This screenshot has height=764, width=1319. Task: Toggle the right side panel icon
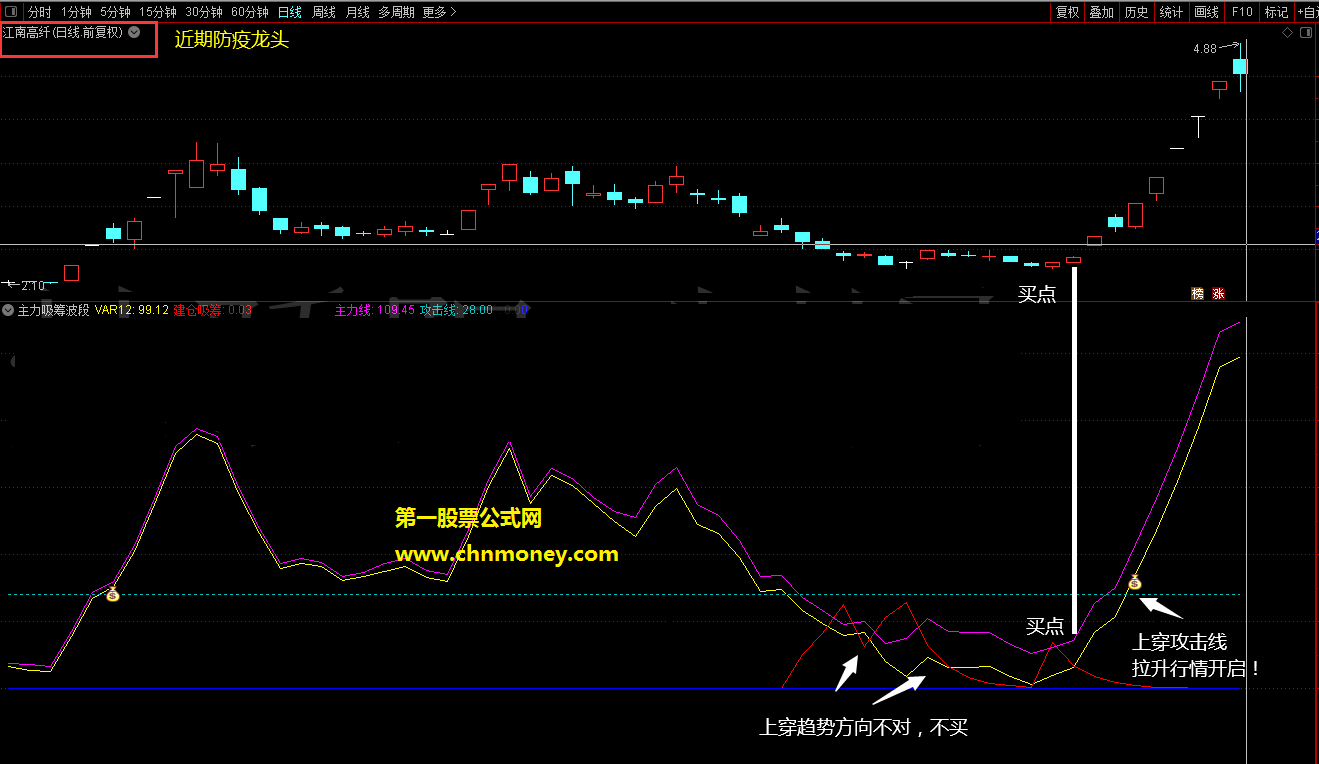(x=1306, y=33)
